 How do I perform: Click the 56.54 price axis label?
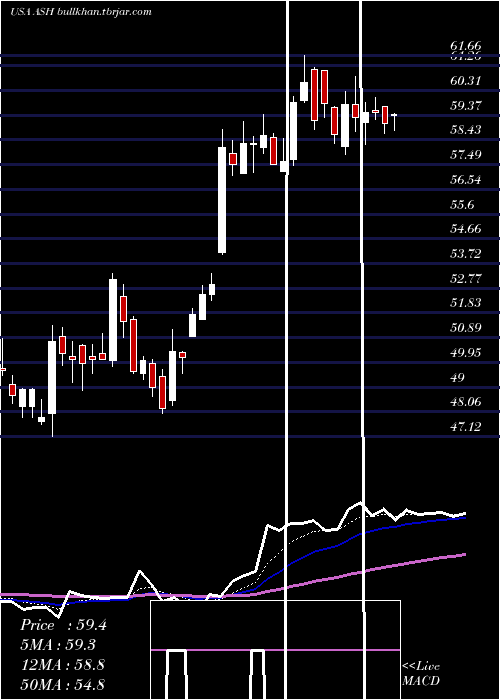[466, 180]
